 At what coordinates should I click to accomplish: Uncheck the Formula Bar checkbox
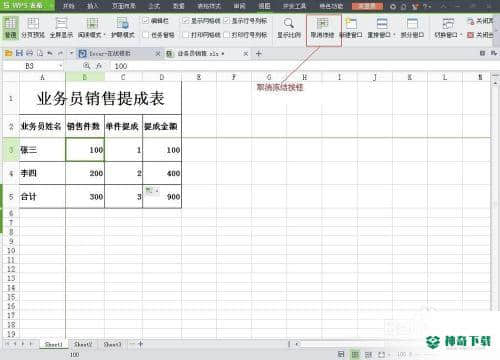[146, 21]
